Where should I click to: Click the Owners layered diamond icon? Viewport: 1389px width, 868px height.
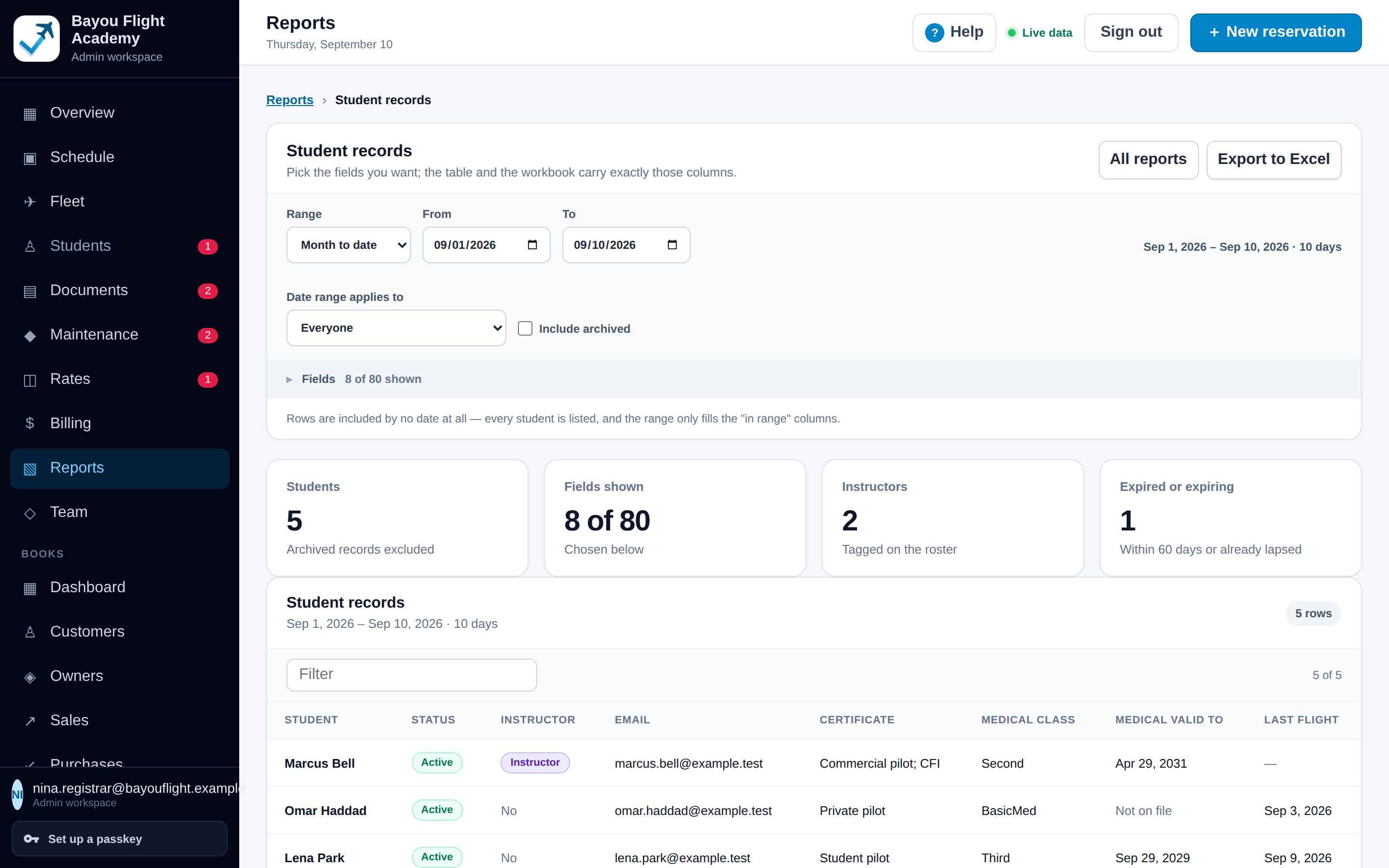click(x=30, y=677)
